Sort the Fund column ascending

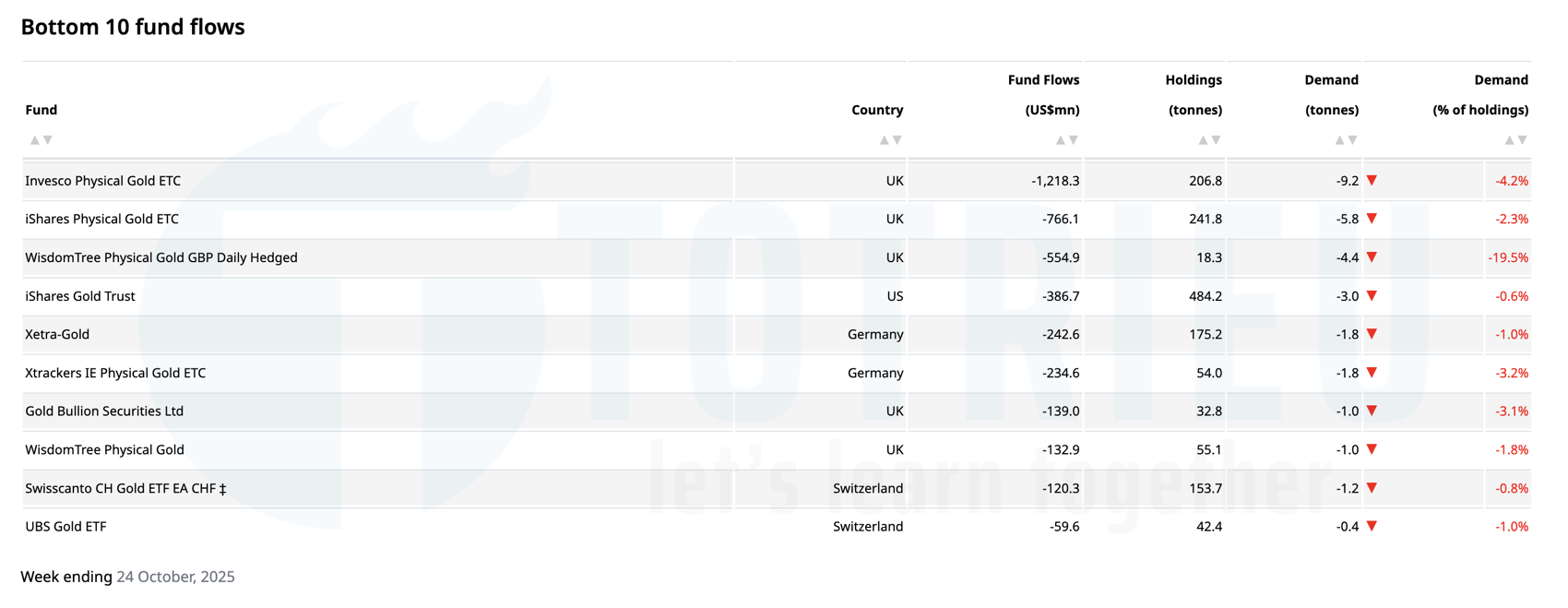[34, 139]
